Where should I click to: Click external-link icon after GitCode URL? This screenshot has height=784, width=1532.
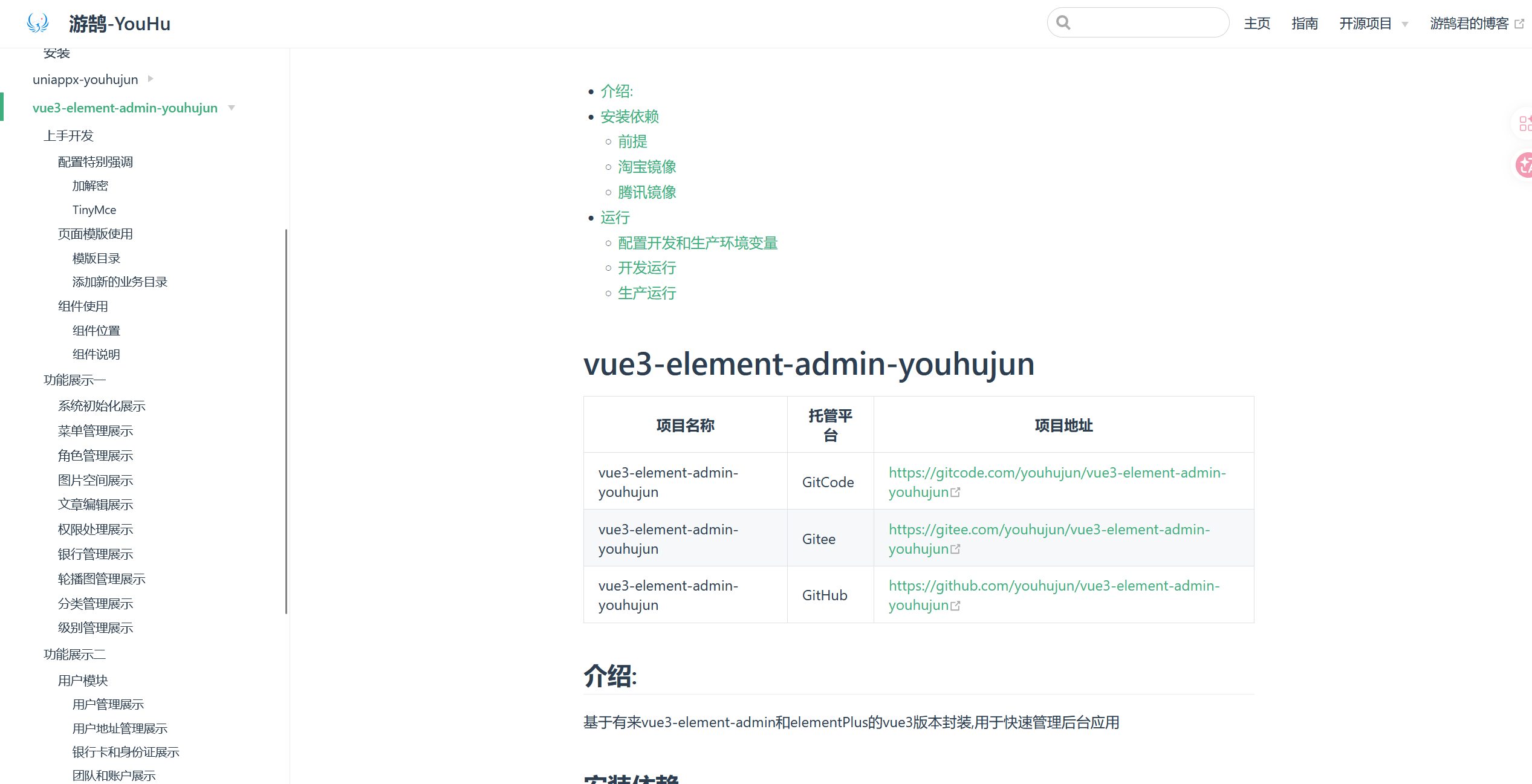[955, 493]
